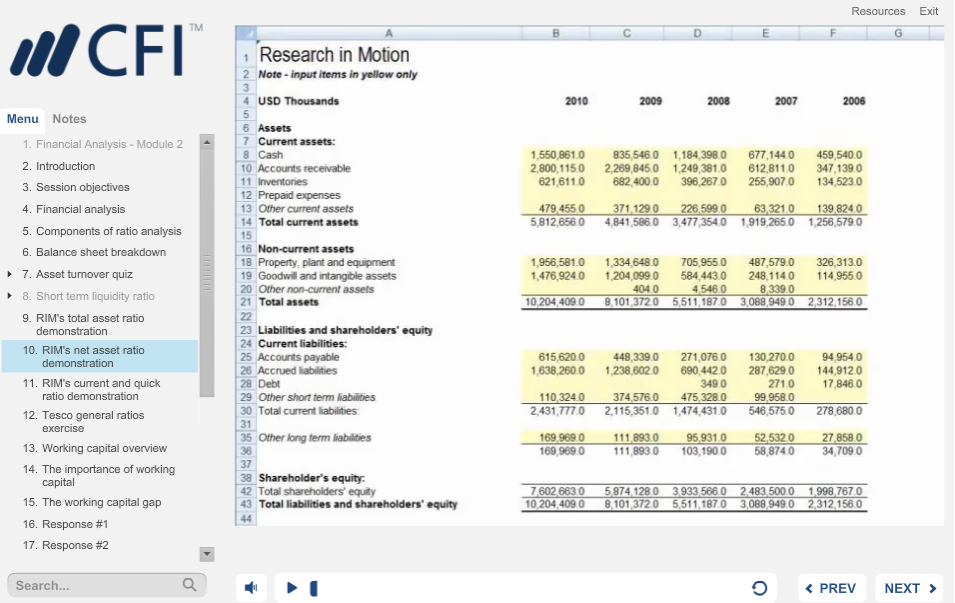Click the Research in Motion title cell
Image resolution: width=955 pixels, height=603 pixels.
coord(334,55)
